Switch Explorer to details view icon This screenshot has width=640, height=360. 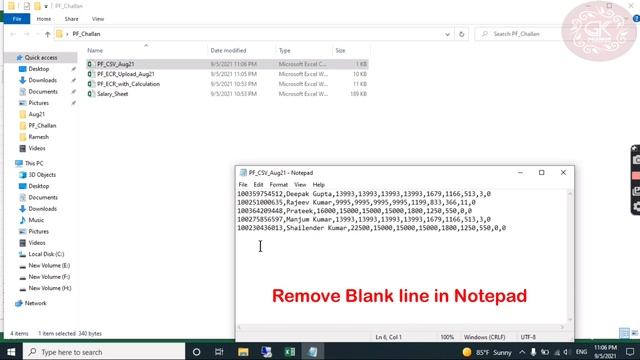[x=624, y=333]
